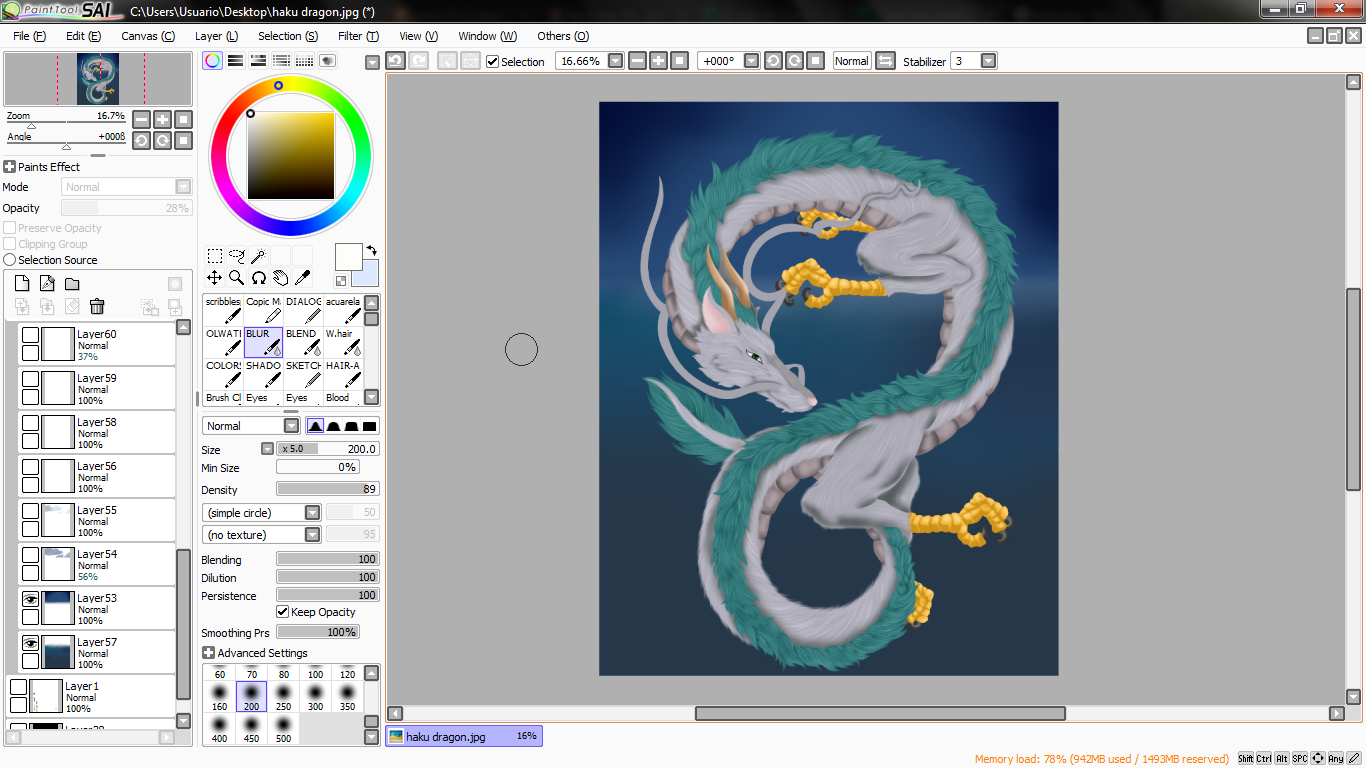Select the Lasso selection tool
Image resolution: width=1366 pixels, height=768 pixels.
[237, 256]
